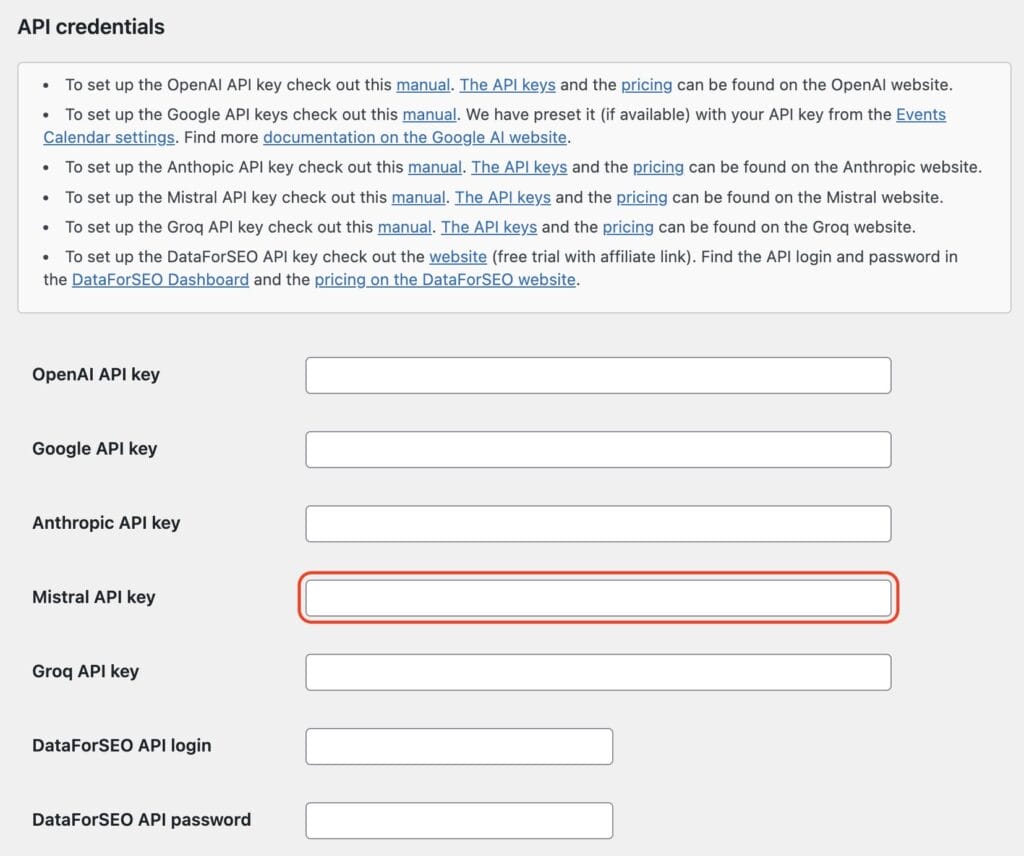Open the Anthropic pricing link
1024x856 pixels.
(x=659, y=167)
